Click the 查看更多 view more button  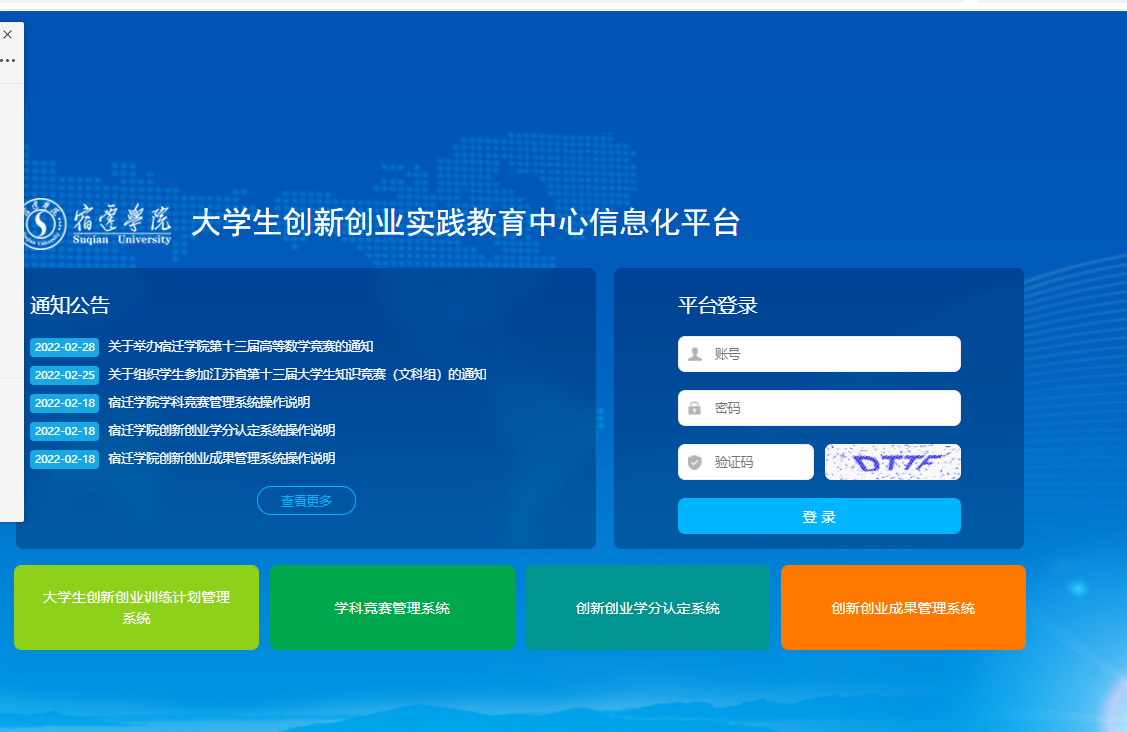coord(306,501)
